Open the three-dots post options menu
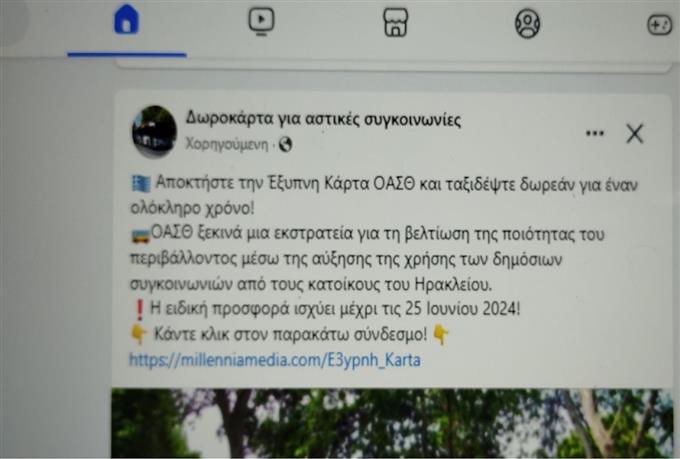The height and width of the screenshot is (459, 680). pos(595,133)
